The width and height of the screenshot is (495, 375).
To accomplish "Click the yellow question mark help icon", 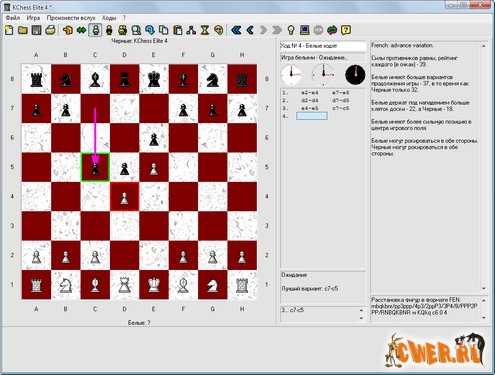I will coord(346,30).
